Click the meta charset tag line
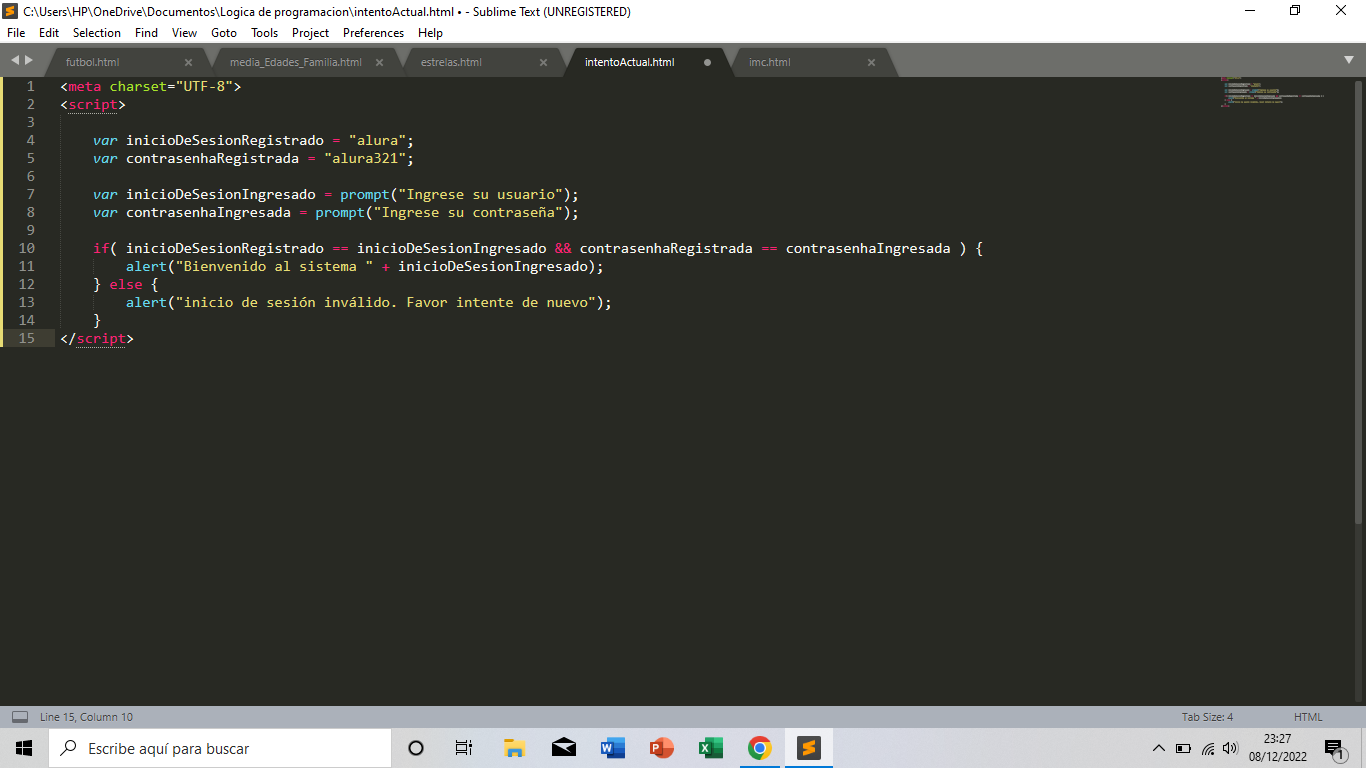This screenshot has height=768, width=1366. pyautogui.click(x=151, y=86)
